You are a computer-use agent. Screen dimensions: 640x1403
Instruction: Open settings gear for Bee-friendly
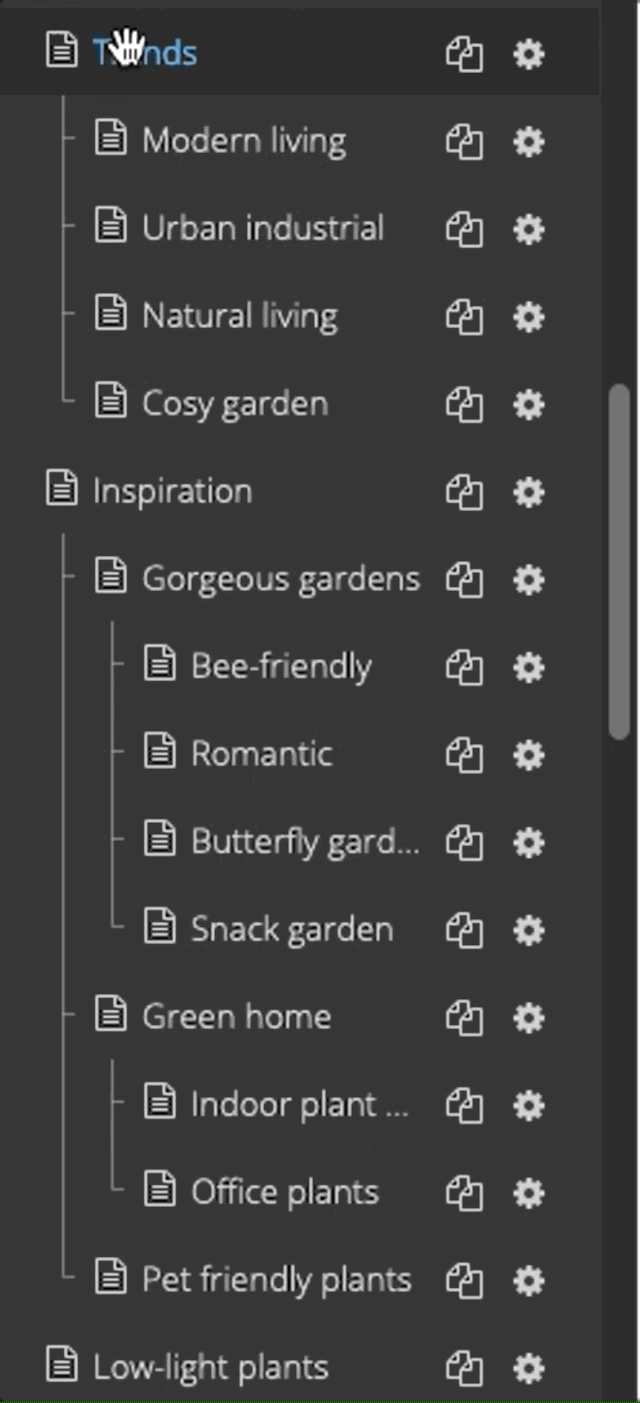[528, 668]
